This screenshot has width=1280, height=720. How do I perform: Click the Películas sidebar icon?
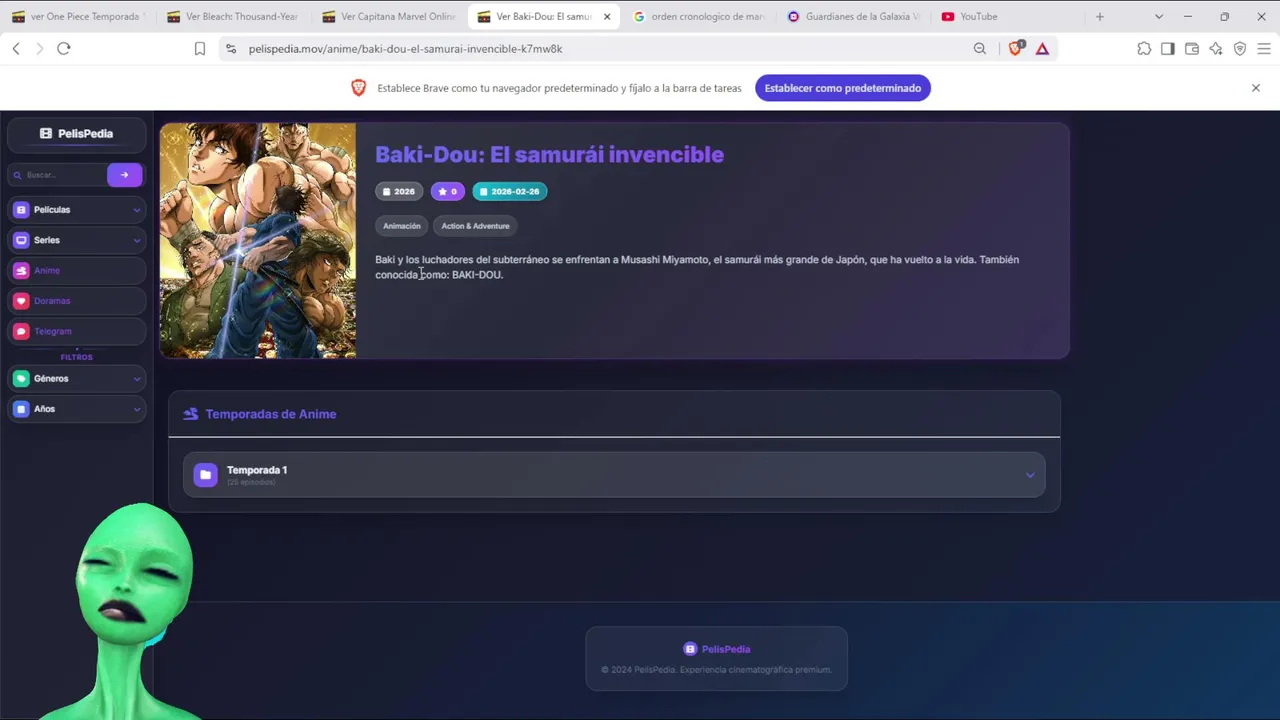[21, 210]
